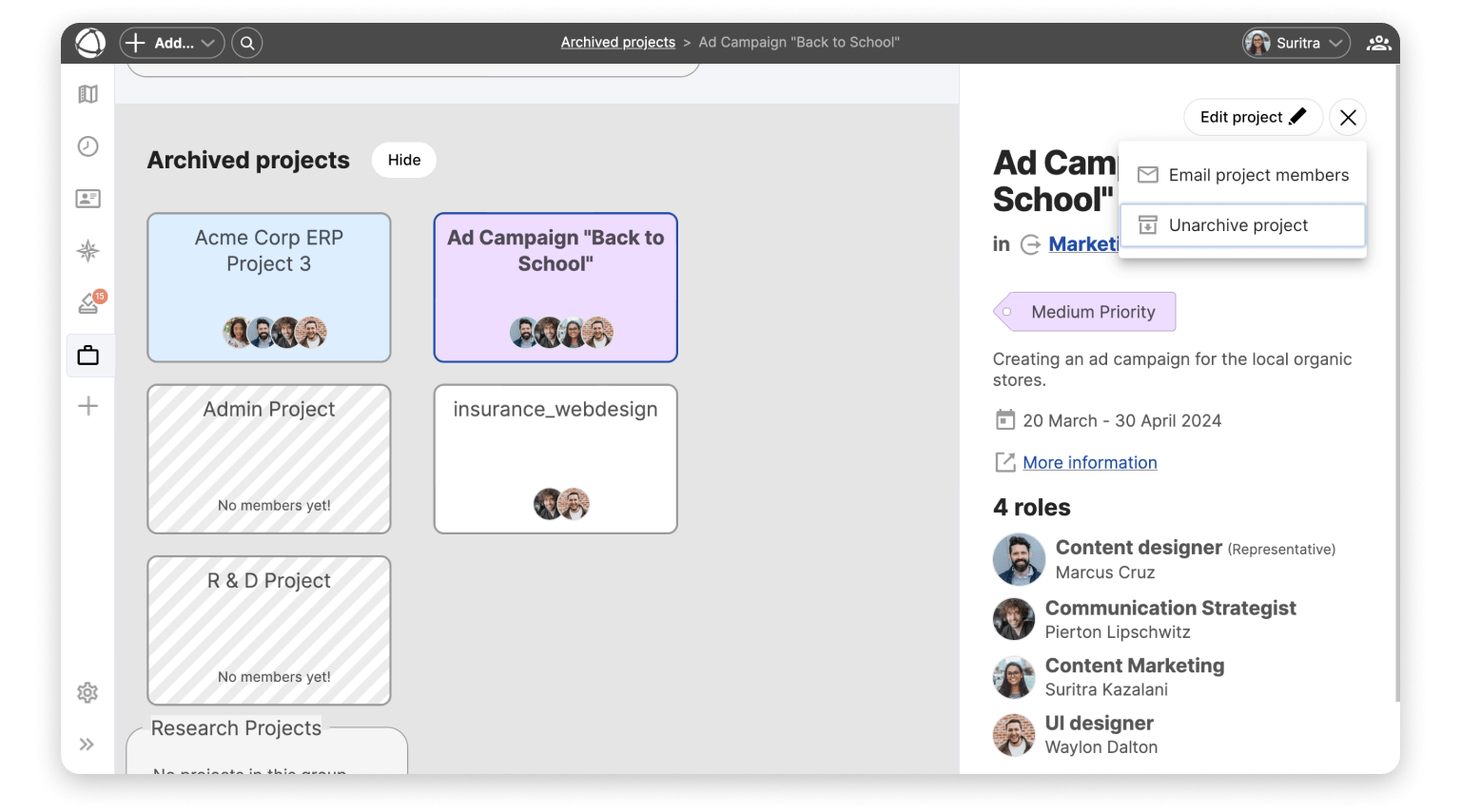Expand the left sidebar with double chevron
The height and width of the screenshot is (812, 1461).
88,744
